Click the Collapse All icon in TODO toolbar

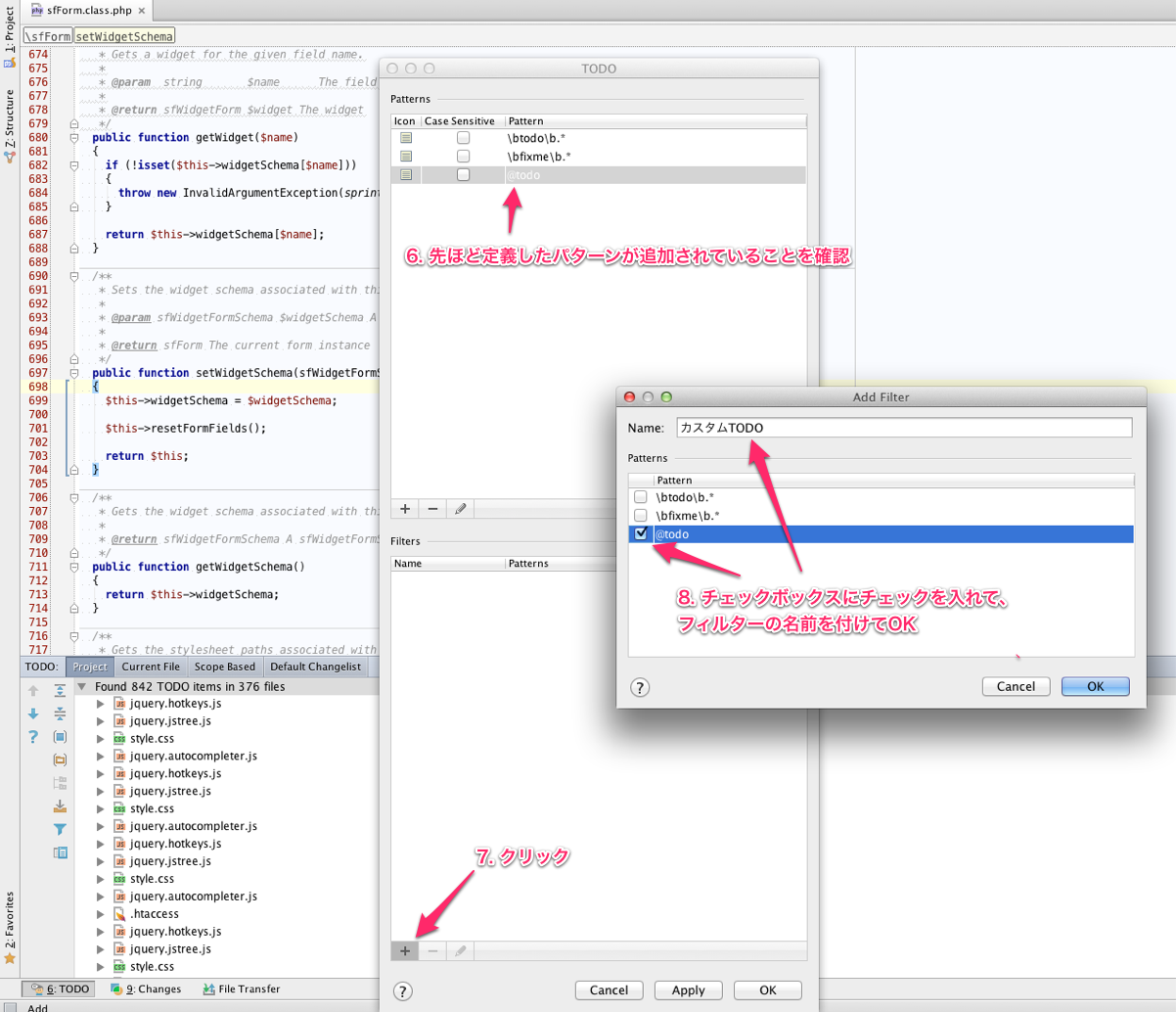[x=60, y=713]
